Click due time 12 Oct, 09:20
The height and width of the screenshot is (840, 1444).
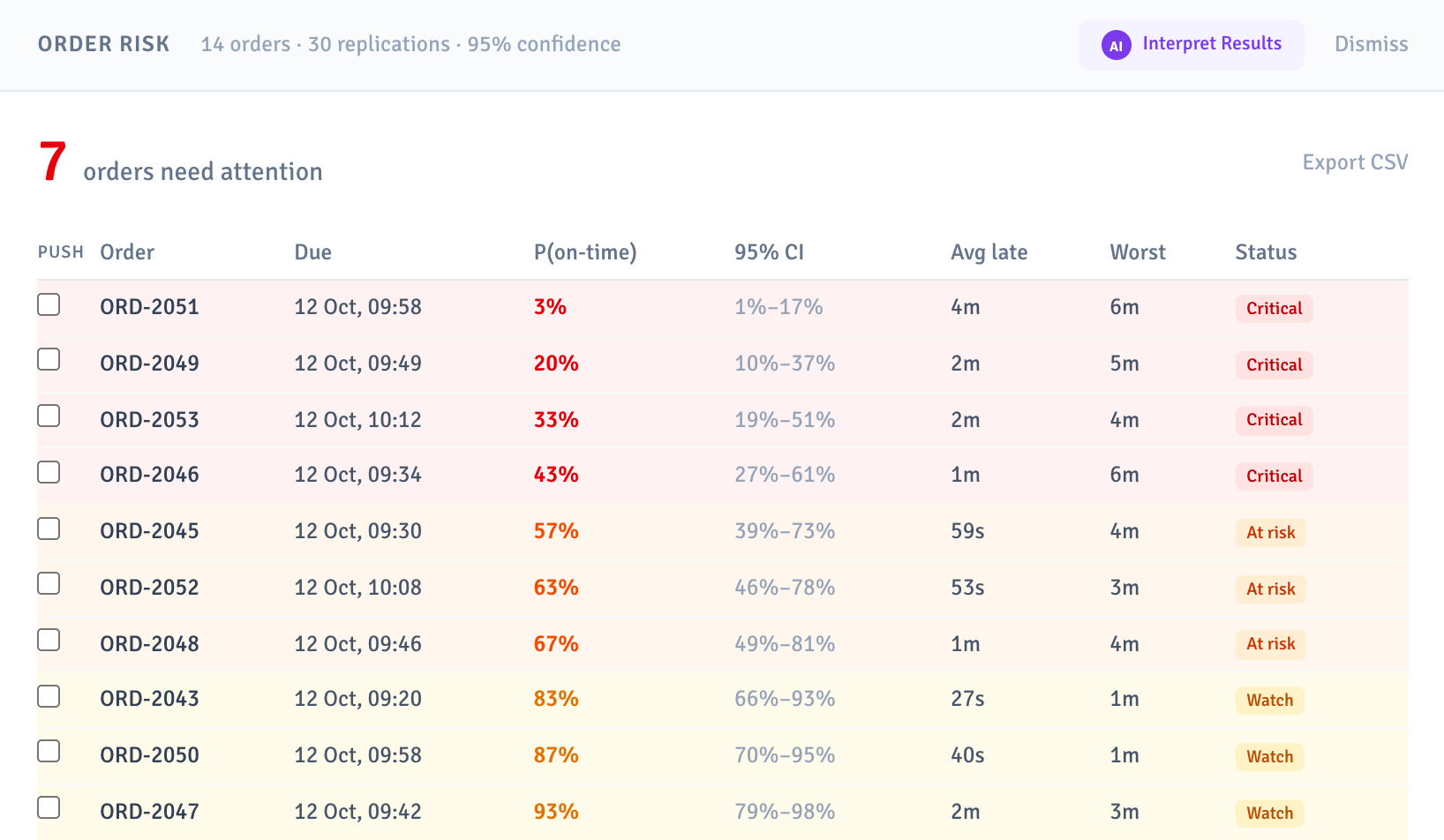(357, 699)
